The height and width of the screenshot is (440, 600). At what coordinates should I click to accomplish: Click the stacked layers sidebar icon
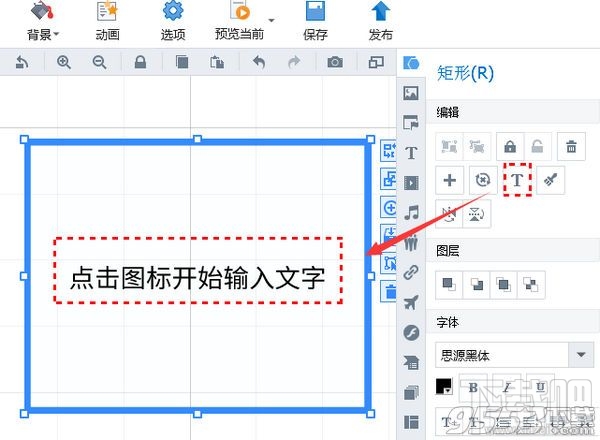[411, 393]
